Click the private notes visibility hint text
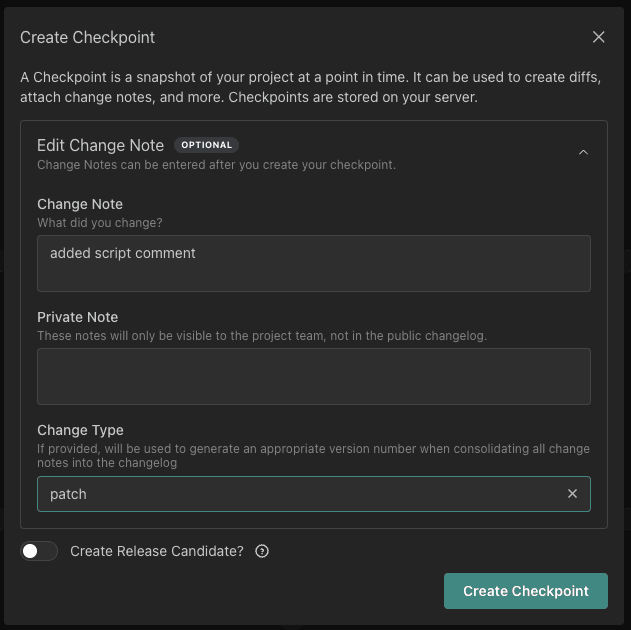Screen dimensions: 631x630 (x=261, y=336)
